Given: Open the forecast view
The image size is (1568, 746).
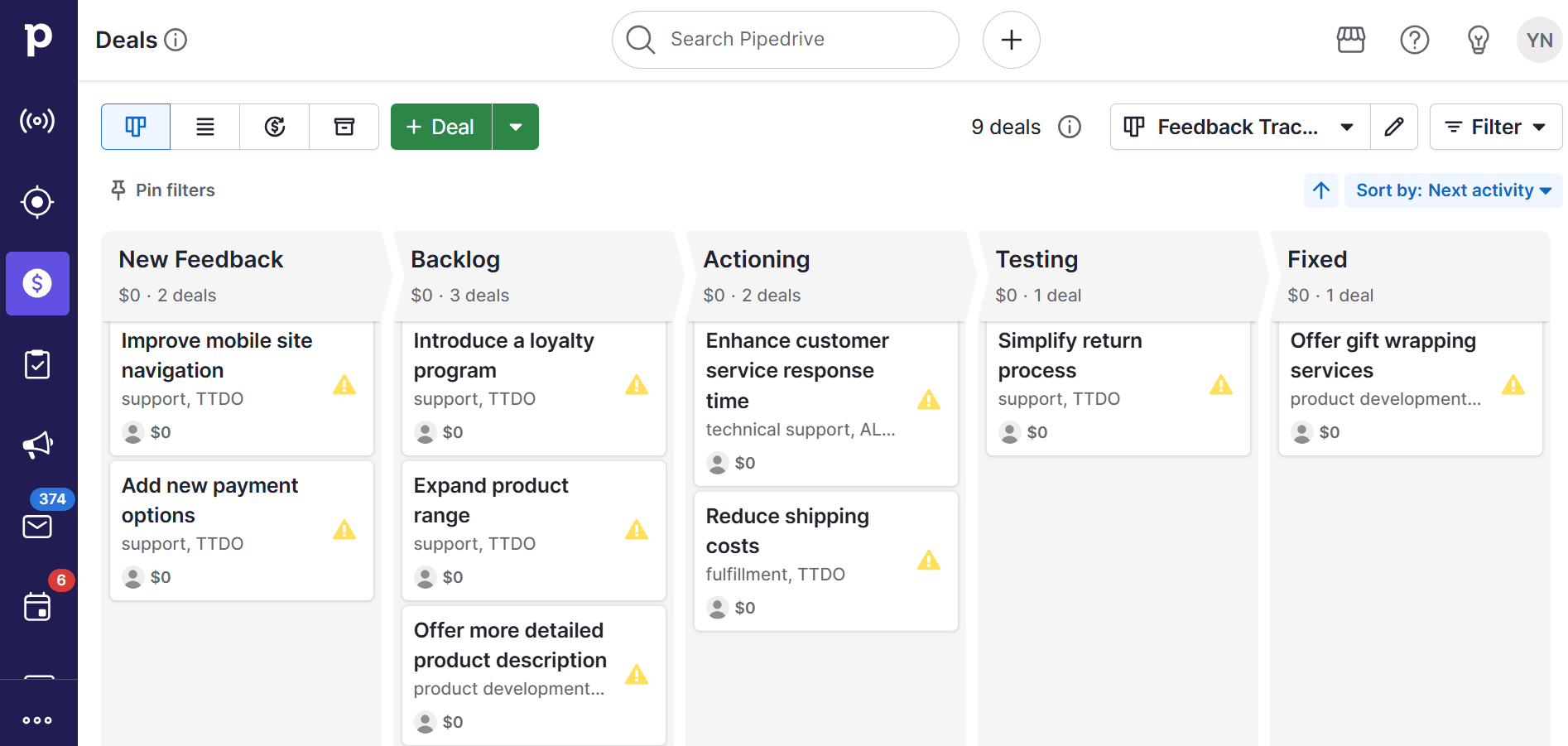Looking at the screenshot, I should click(274, 127).
